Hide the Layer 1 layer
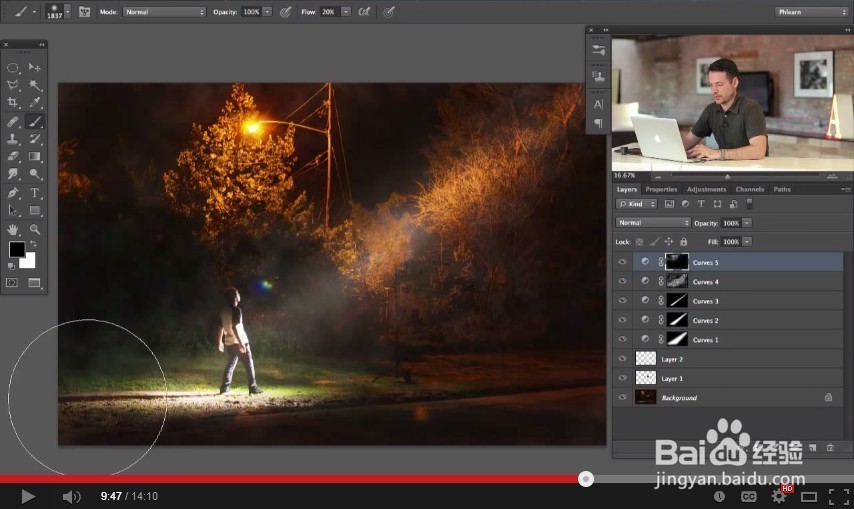 (622, 378)
